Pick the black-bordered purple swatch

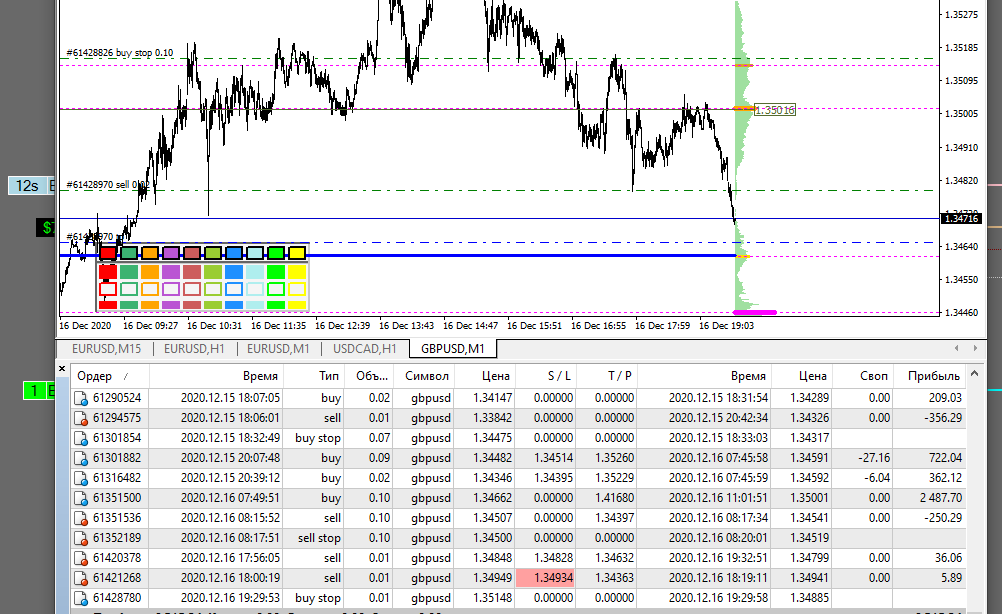(171, 253)
